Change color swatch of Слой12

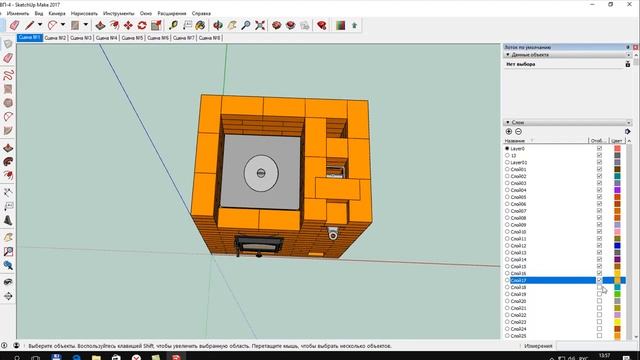(617, 246)
